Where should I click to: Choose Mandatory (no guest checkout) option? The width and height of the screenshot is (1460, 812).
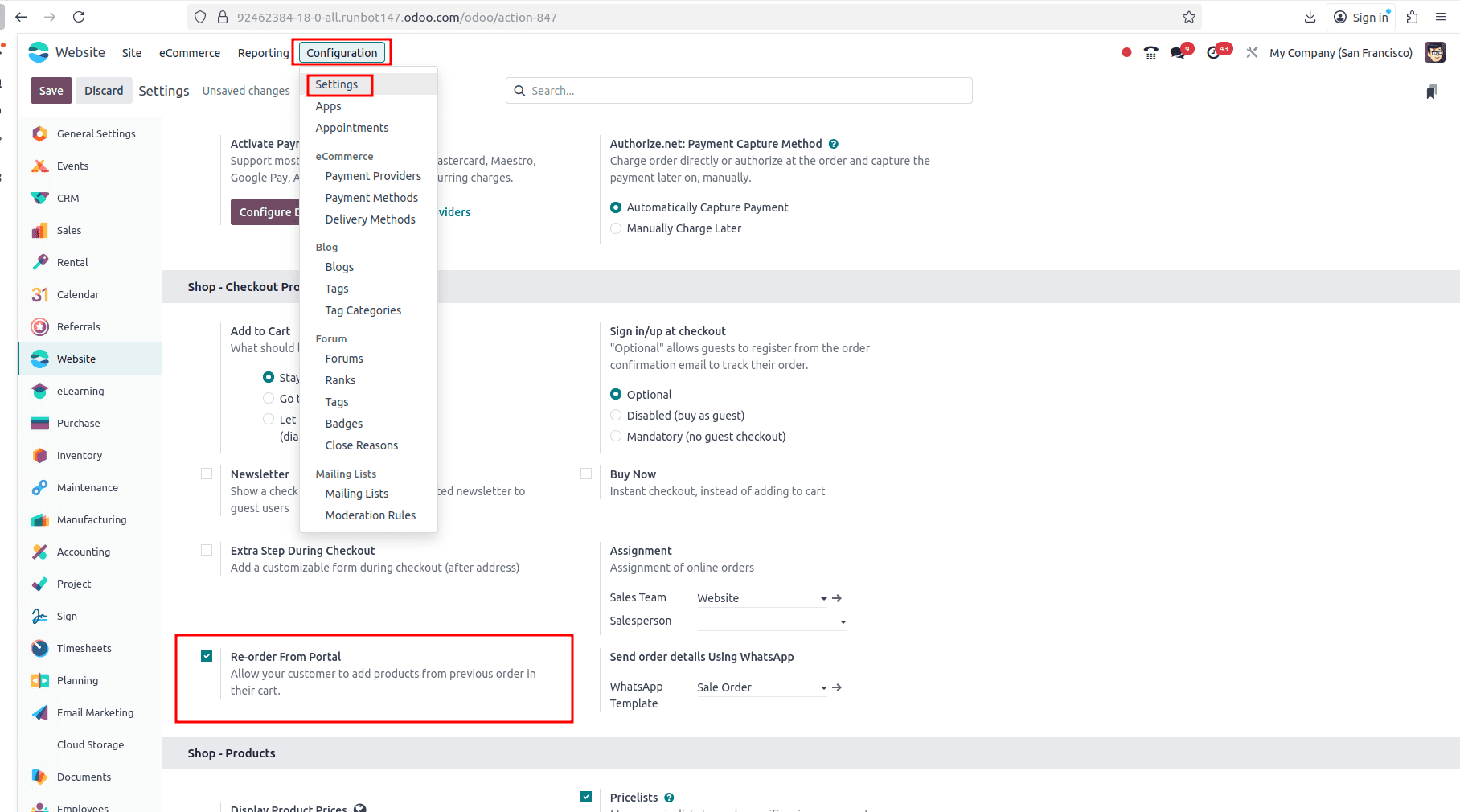click(615, 436)
